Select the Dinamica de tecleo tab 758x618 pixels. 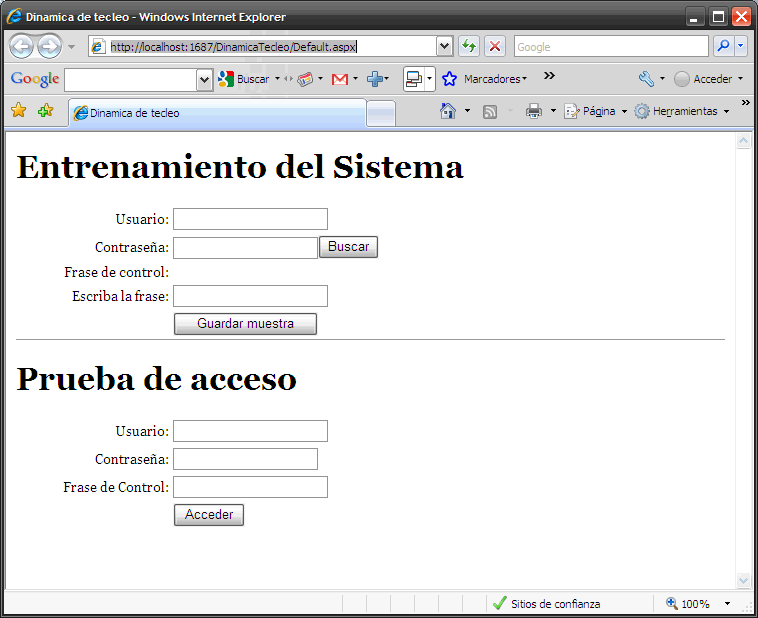click(x=218, y=113)
